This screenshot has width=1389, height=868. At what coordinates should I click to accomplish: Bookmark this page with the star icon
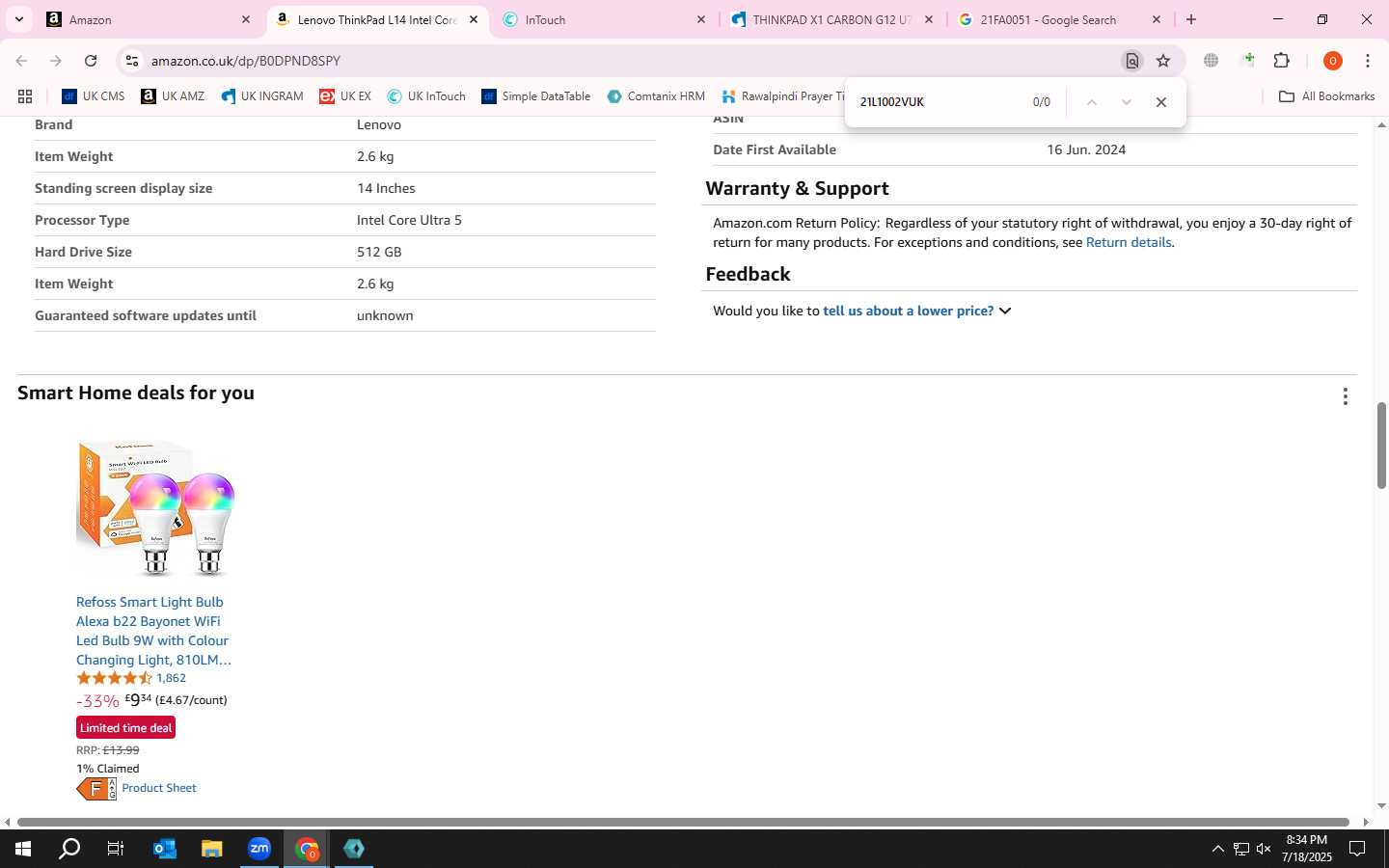click(1163, 61)
